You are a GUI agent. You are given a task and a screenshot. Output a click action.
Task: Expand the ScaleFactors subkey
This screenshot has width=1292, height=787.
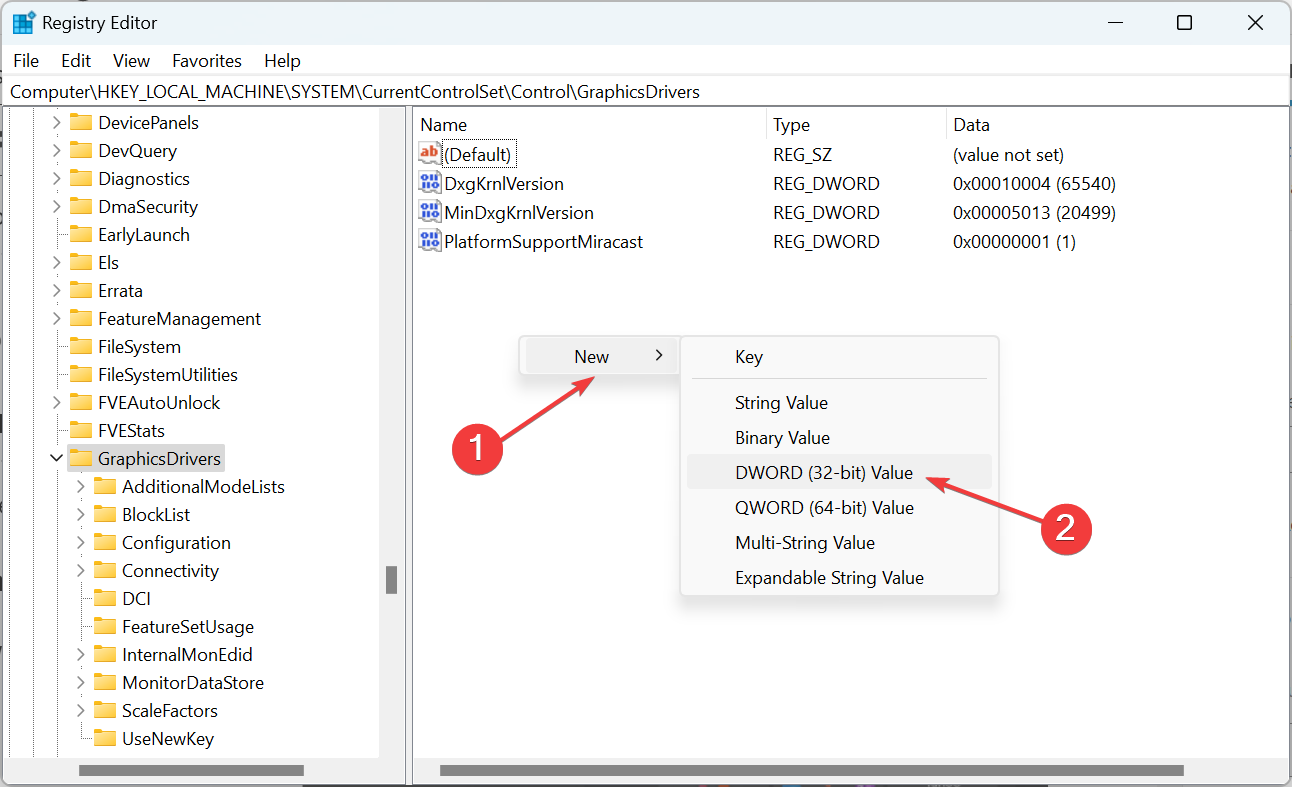[x=81, y=710]
